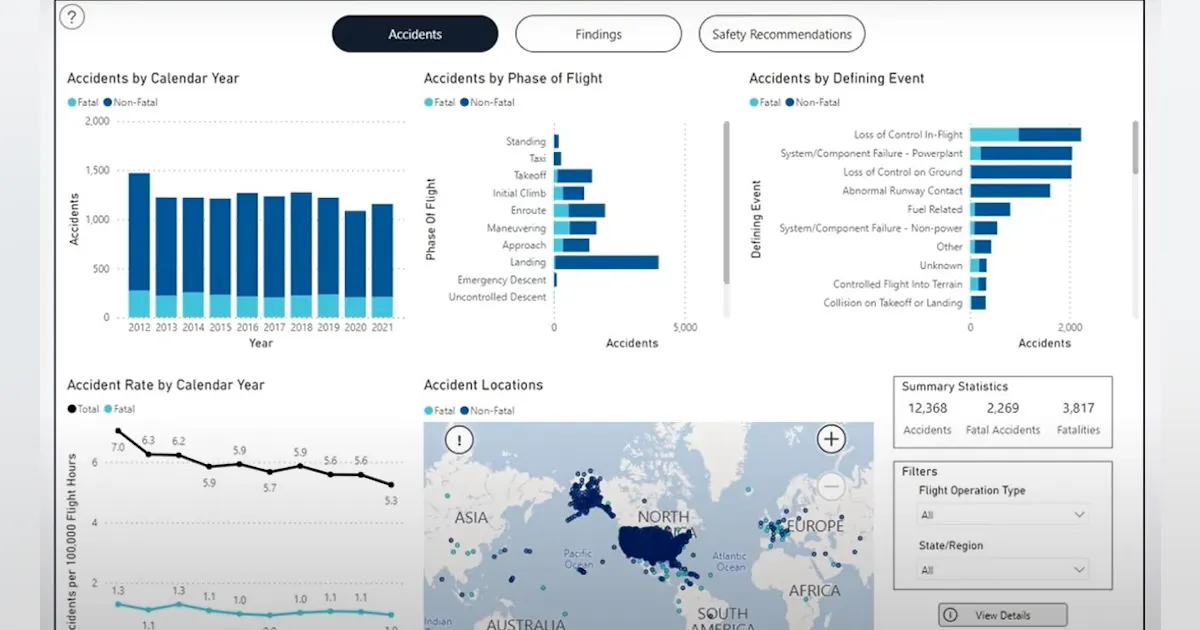Click the Emergency Descent phase label

pos(502,280)
